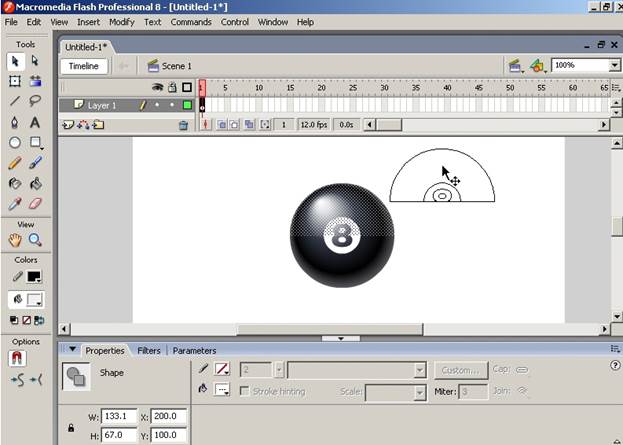Click Insert Layer icon below Layer 1
Screen dimensions: 623x445
(68, 125)
